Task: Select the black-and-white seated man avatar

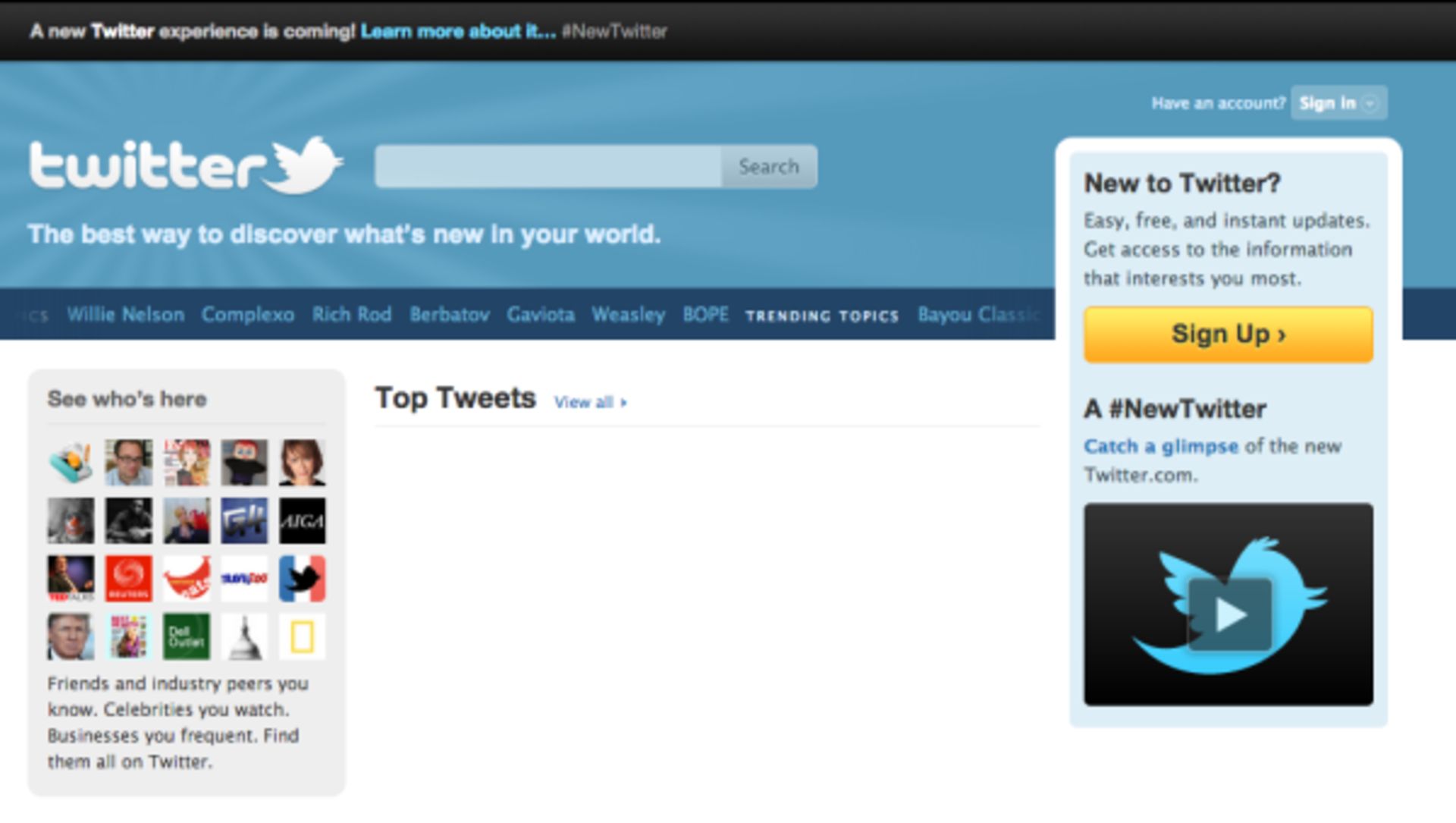Action: tap(128, 520)
